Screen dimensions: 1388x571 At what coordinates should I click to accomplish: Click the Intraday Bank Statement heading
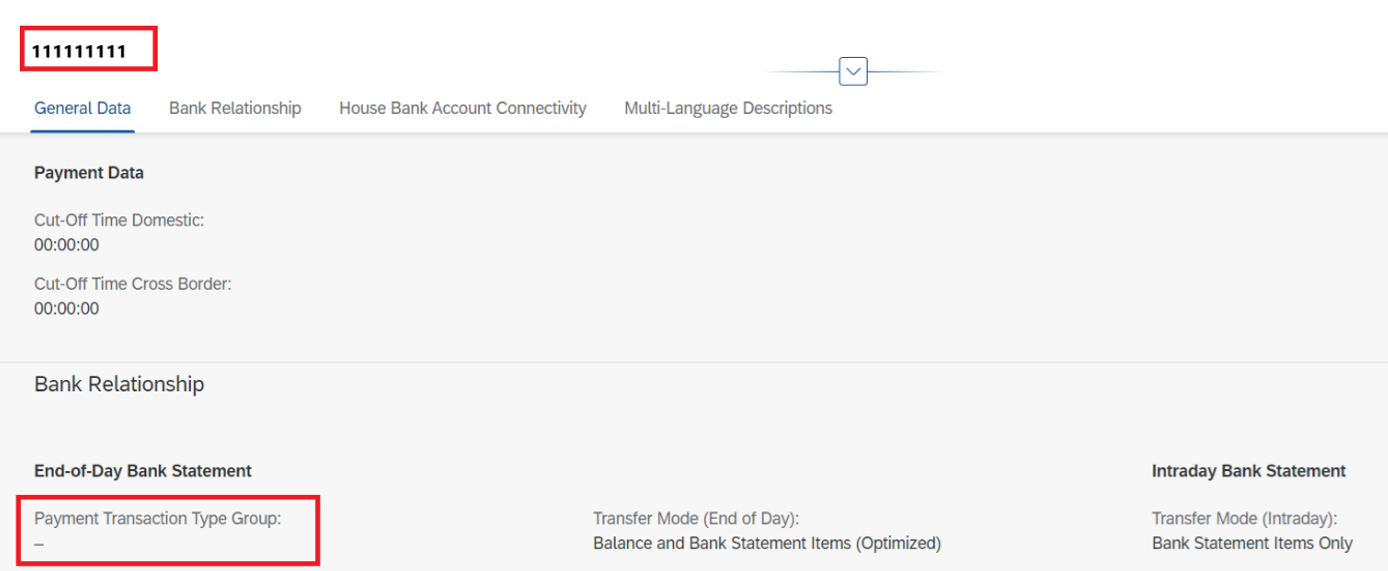[1249, 471]
